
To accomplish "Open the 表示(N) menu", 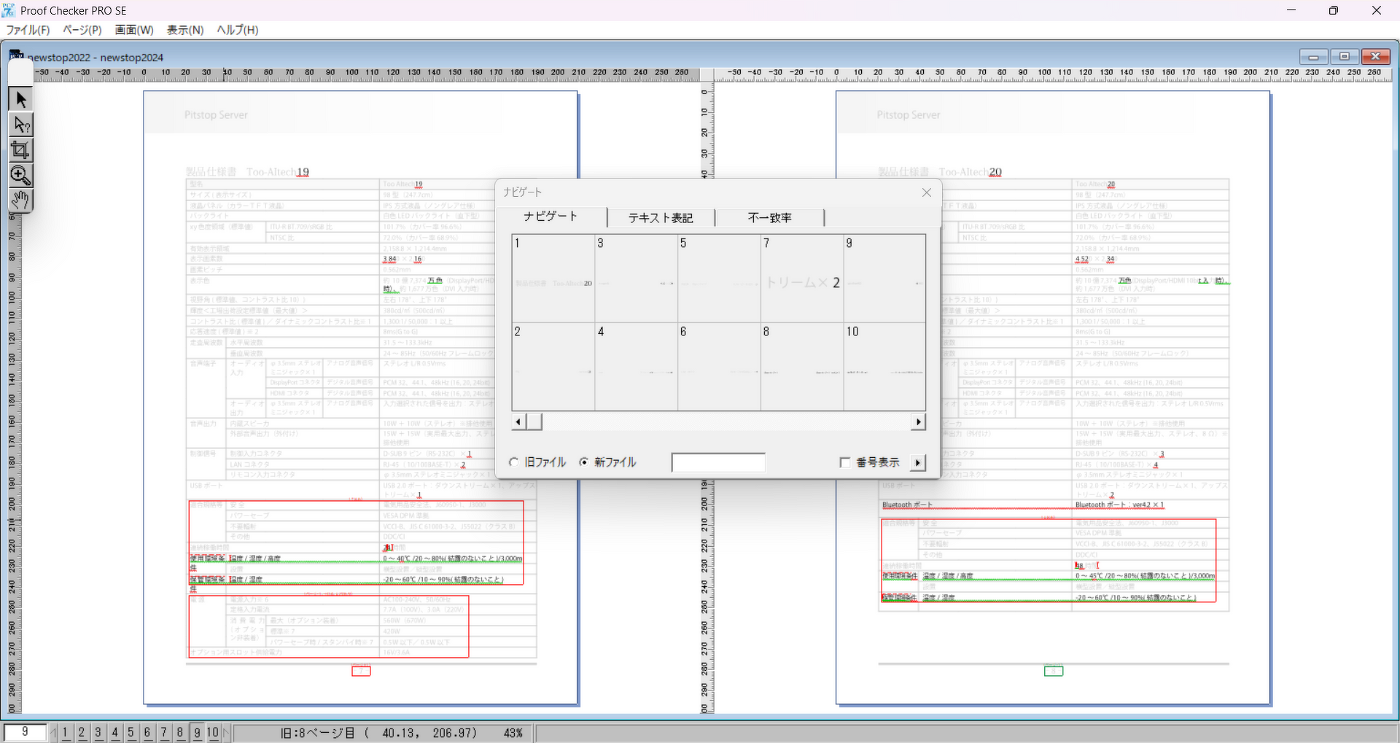I will 185,30.
